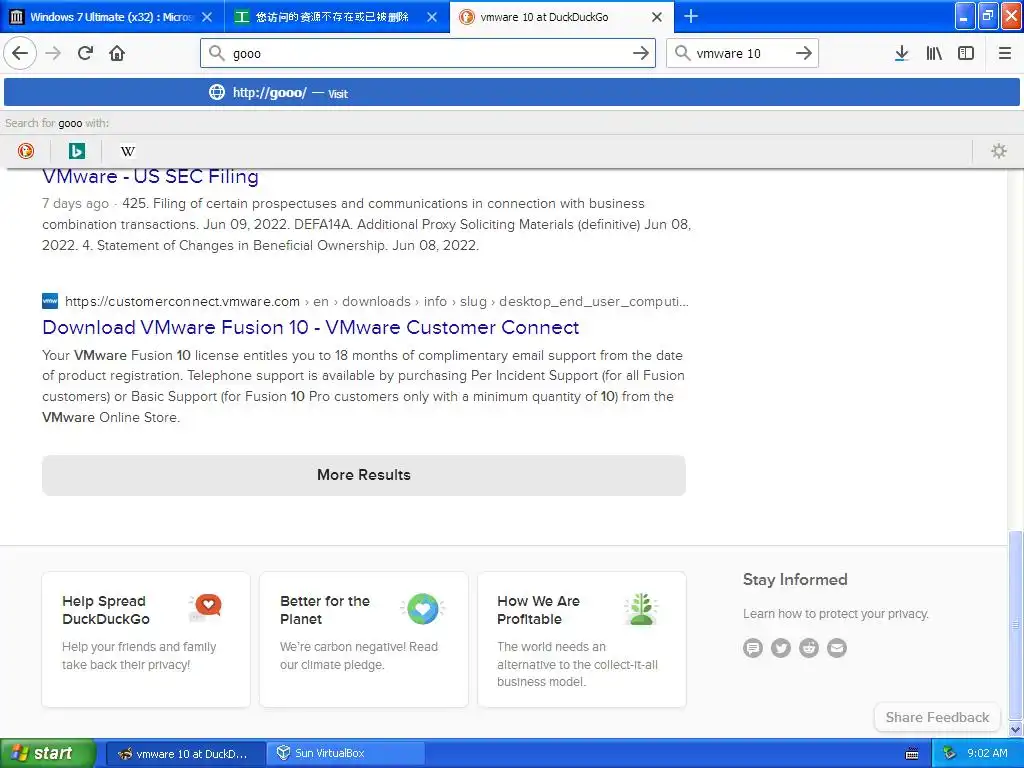
Task: Open the DuckDuckGo Reddit icon
Action: (x=808, y=648)
